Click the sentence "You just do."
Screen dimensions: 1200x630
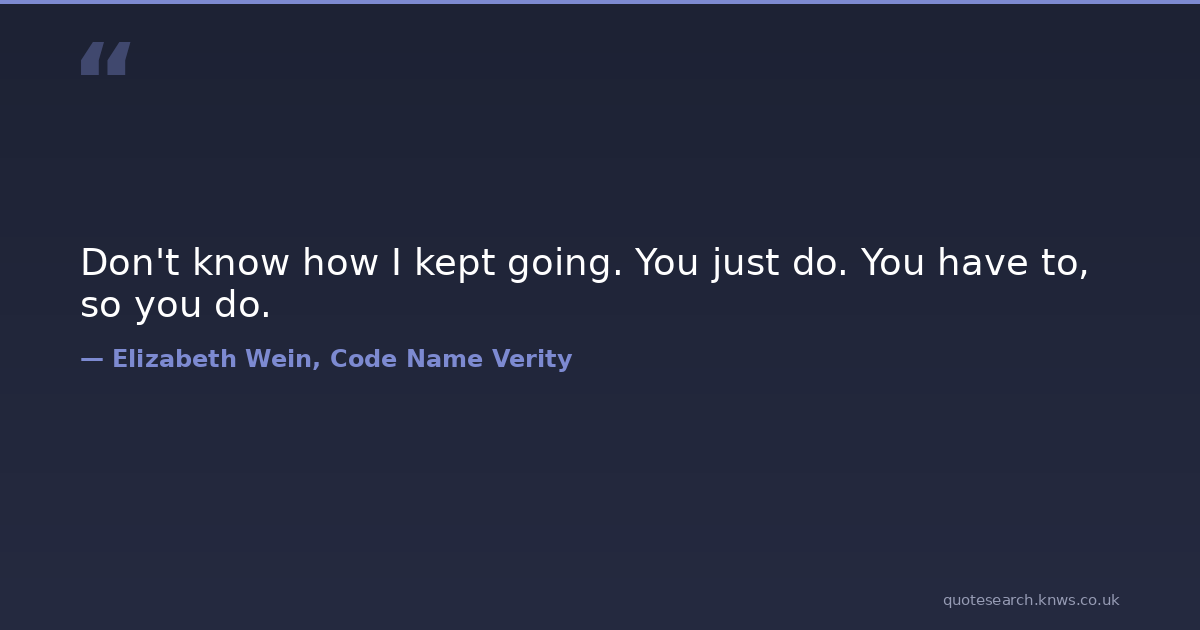(x=742, y=263)
